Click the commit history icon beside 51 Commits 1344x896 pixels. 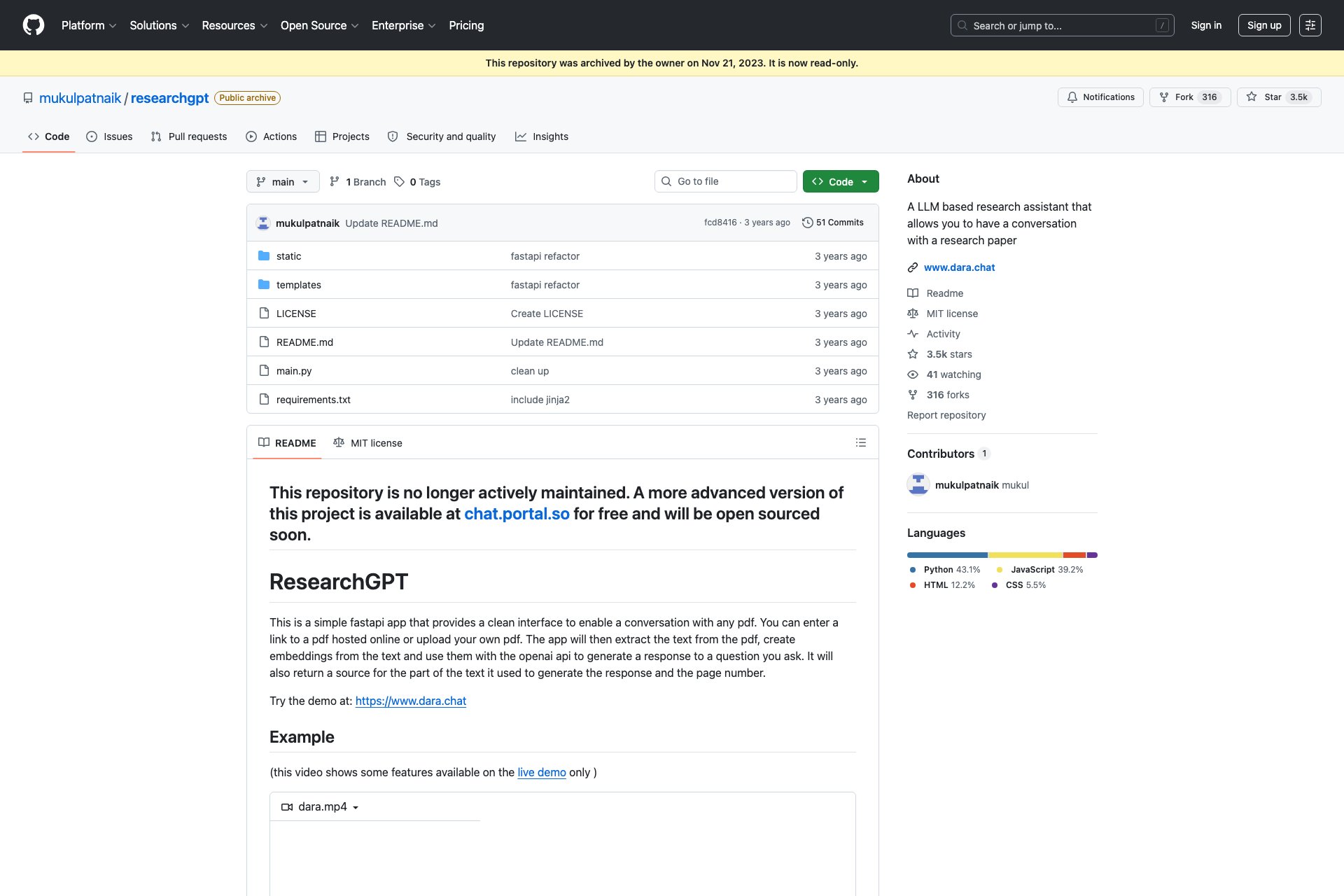[806, 222]
